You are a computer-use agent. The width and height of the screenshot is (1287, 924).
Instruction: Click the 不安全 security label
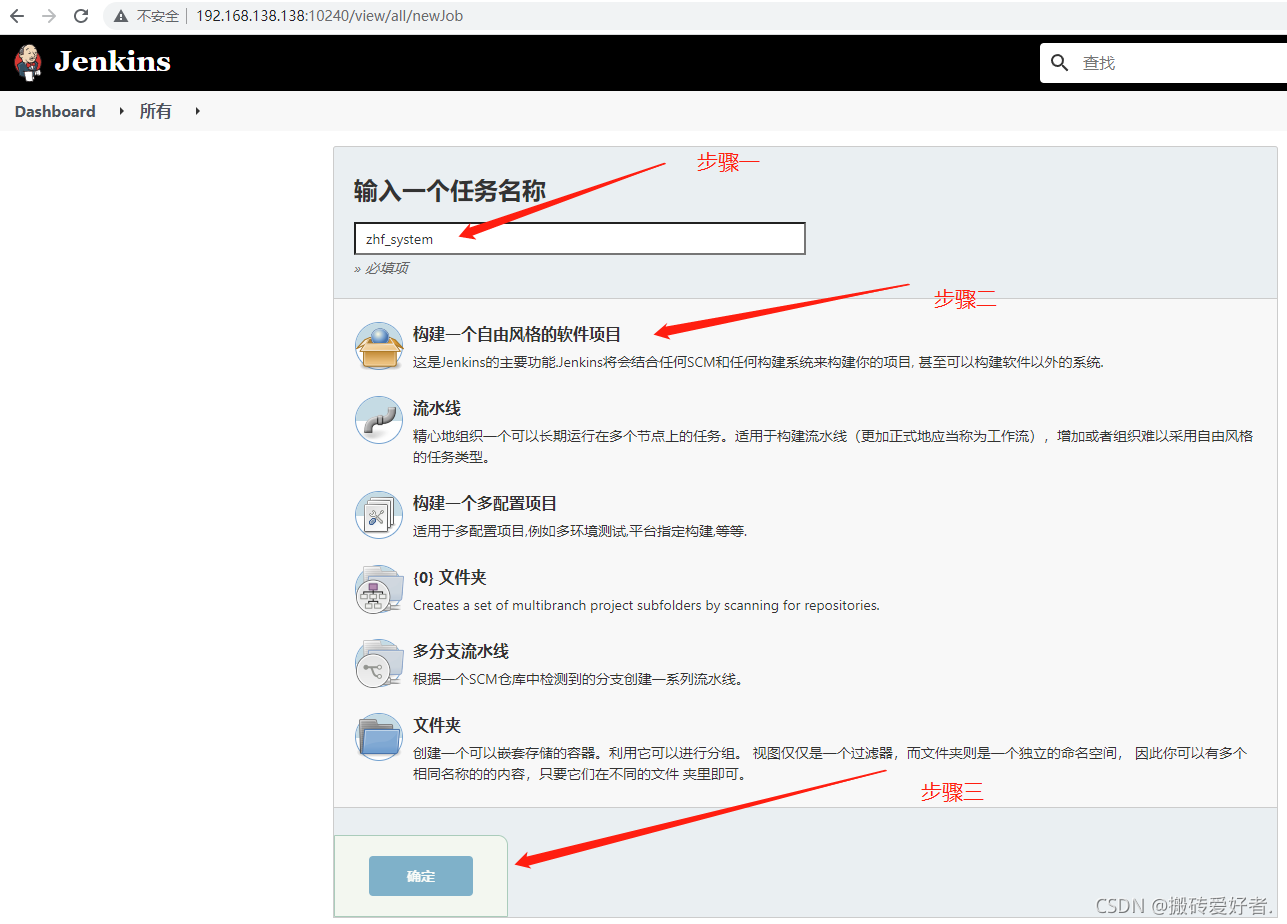pyautogui.click(x=158, y=16)
